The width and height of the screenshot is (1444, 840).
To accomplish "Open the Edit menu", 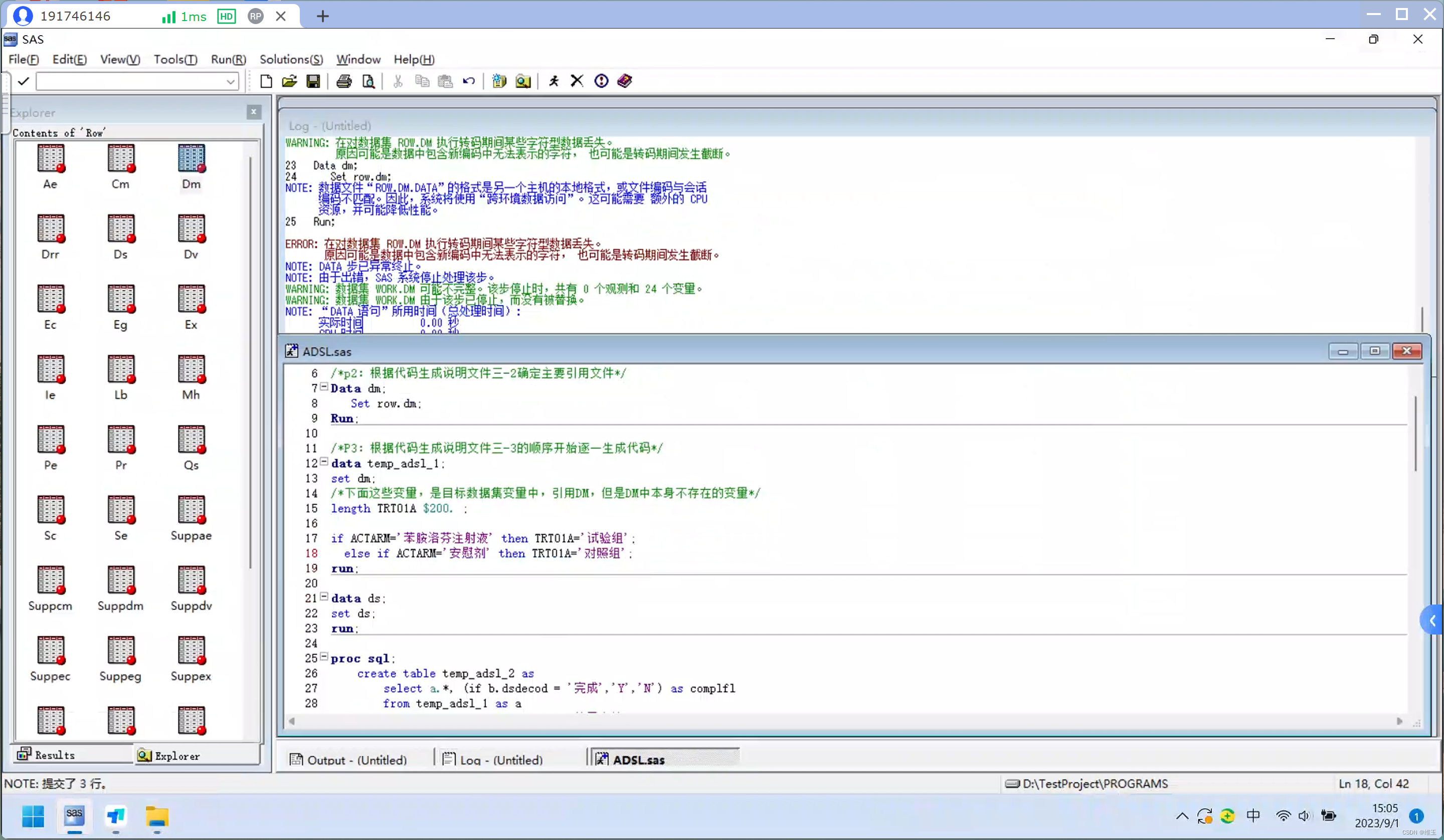I will [69, 60].
